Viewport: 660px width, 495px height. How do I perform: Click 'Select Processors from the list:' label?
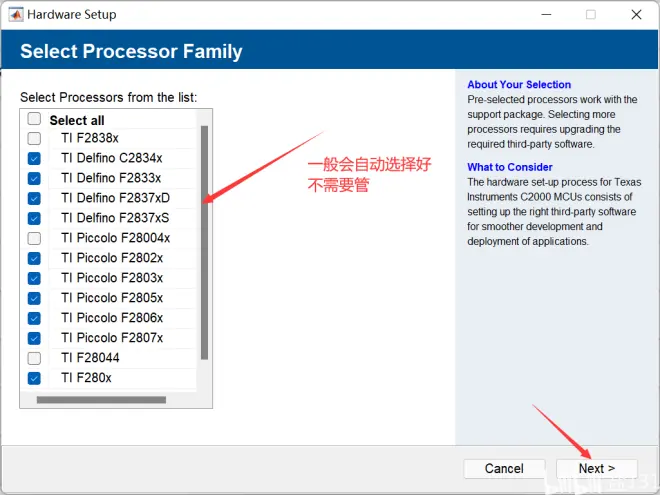109,97
